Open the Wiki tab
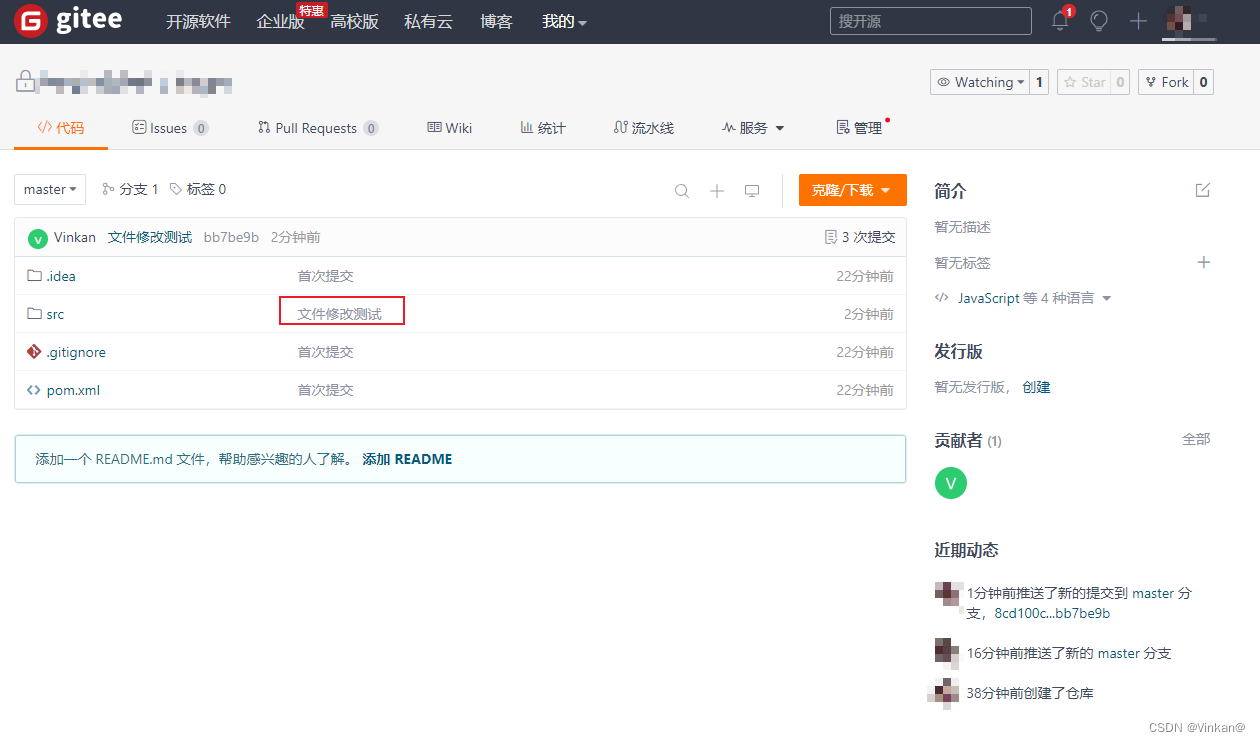1260x742 pixels. point(449,127)
